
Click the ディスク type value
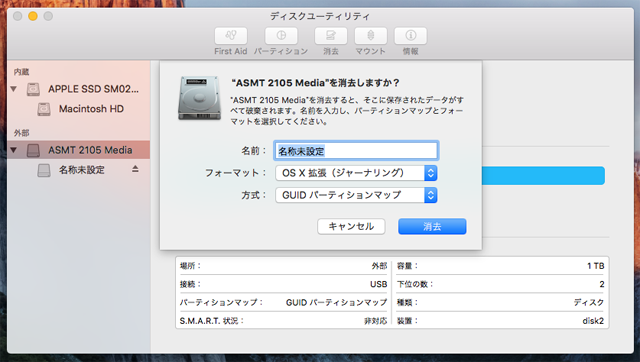tap(589, 303)
